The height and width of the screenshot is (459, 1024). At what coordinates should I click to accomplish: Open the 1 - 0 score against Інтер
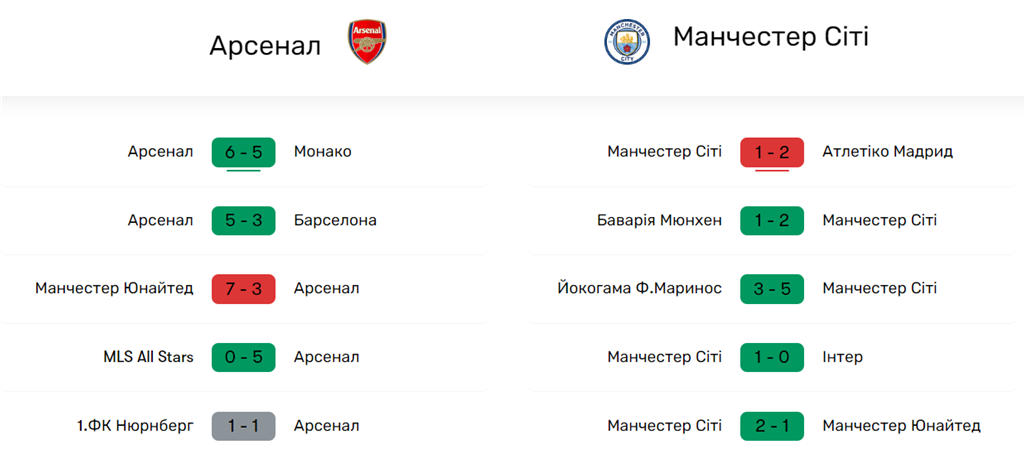771,357
